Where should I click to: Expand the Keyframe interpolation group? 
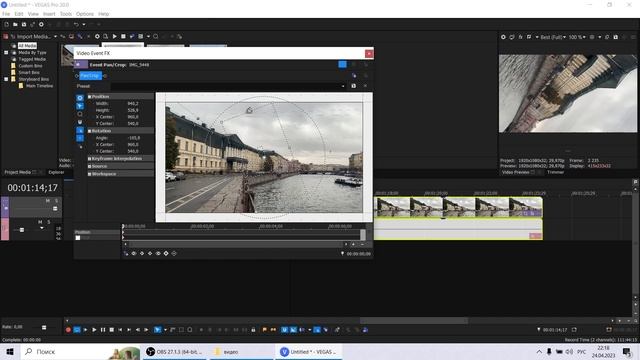pyautogui.click(x=89, y=158)
